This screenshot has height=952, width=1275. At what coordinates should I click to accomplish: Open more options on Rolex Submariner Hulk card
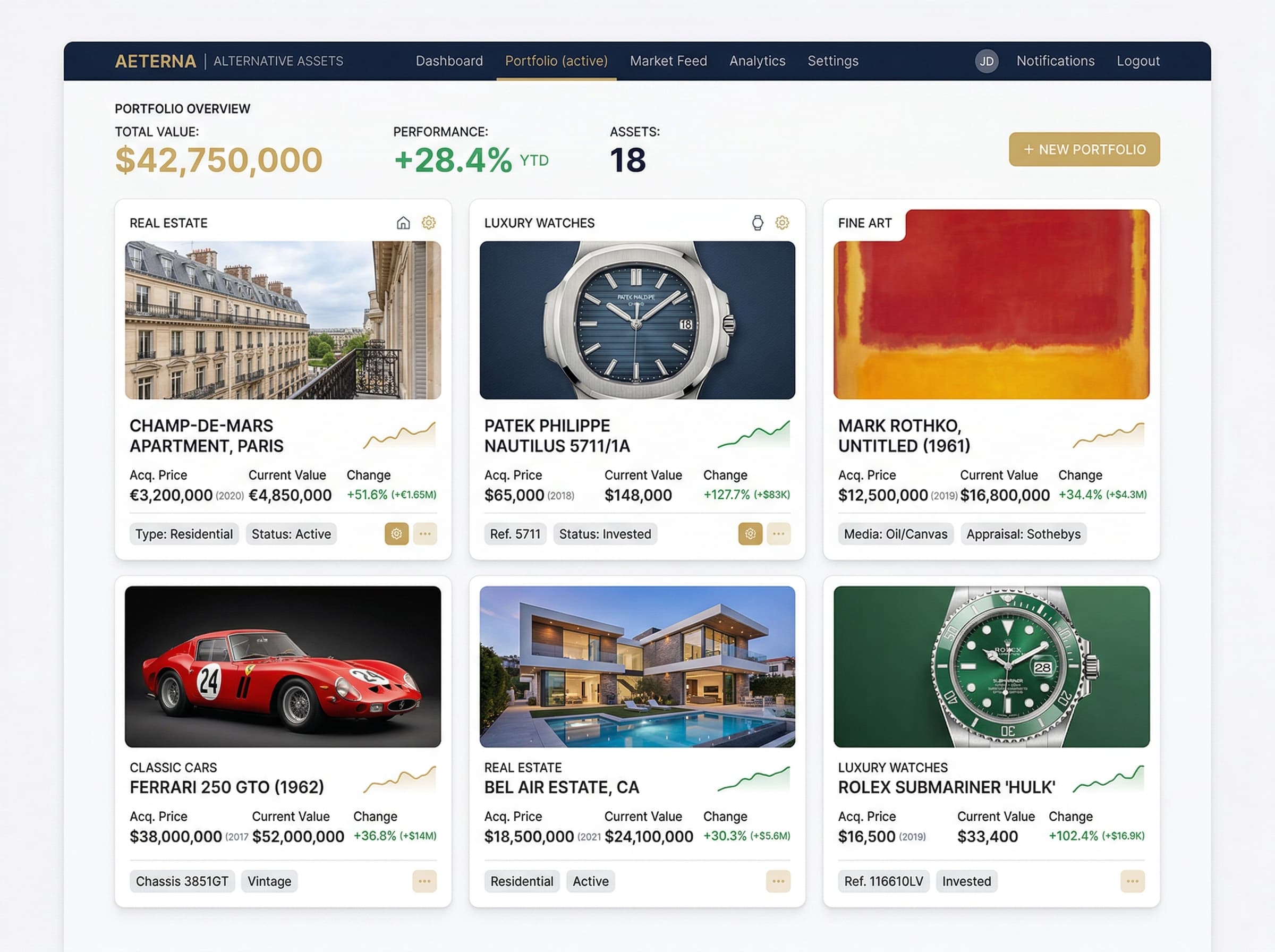(1133, 881)
